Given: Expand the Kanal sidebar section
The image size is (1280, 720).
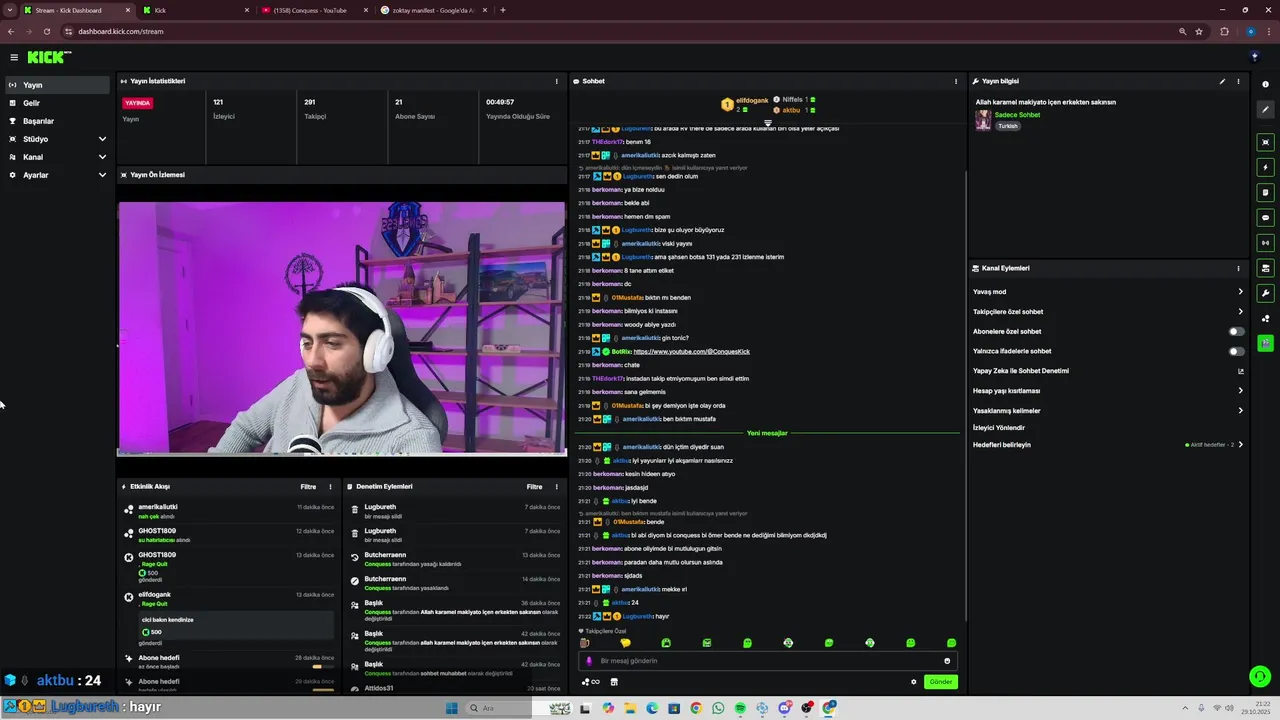Looking at the screenshot, I should tap(56, 157).
